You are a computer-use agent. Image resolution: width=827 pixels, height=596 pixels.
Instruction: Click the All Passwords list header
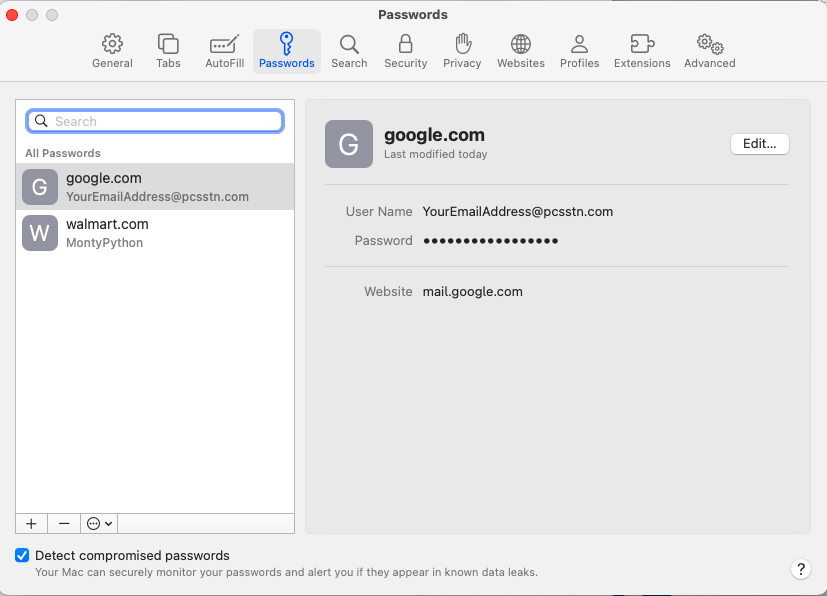tap(63, 153)
